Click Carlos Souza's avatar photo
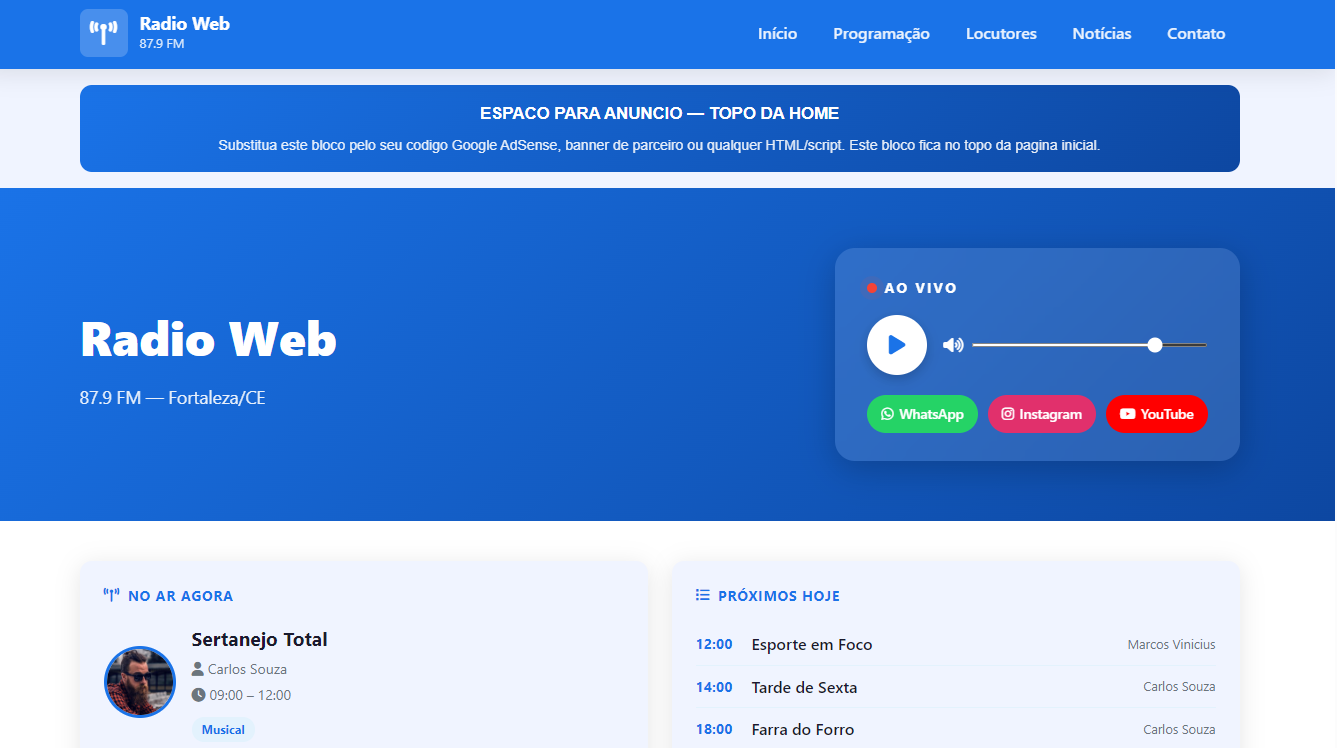The width and height of the screenshot is (1337, 748). tap(140, 682)
